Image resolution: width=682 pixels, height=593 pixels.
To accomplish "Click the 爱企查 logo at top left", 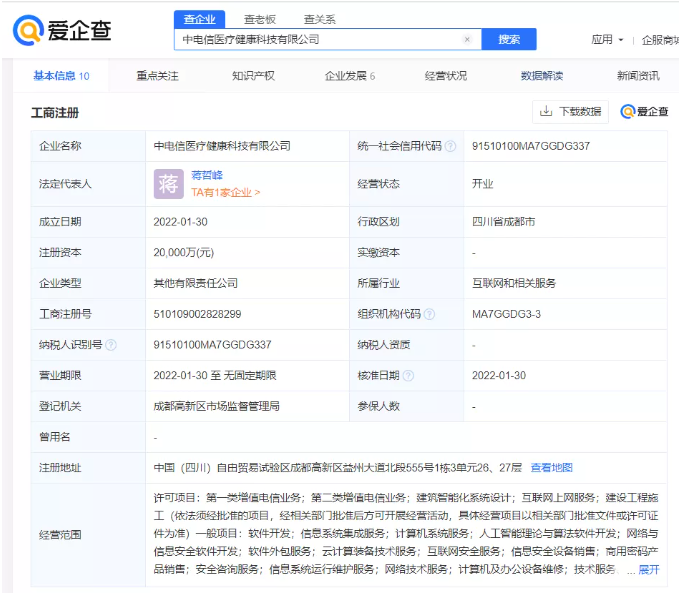I will [x=62, y=30].
